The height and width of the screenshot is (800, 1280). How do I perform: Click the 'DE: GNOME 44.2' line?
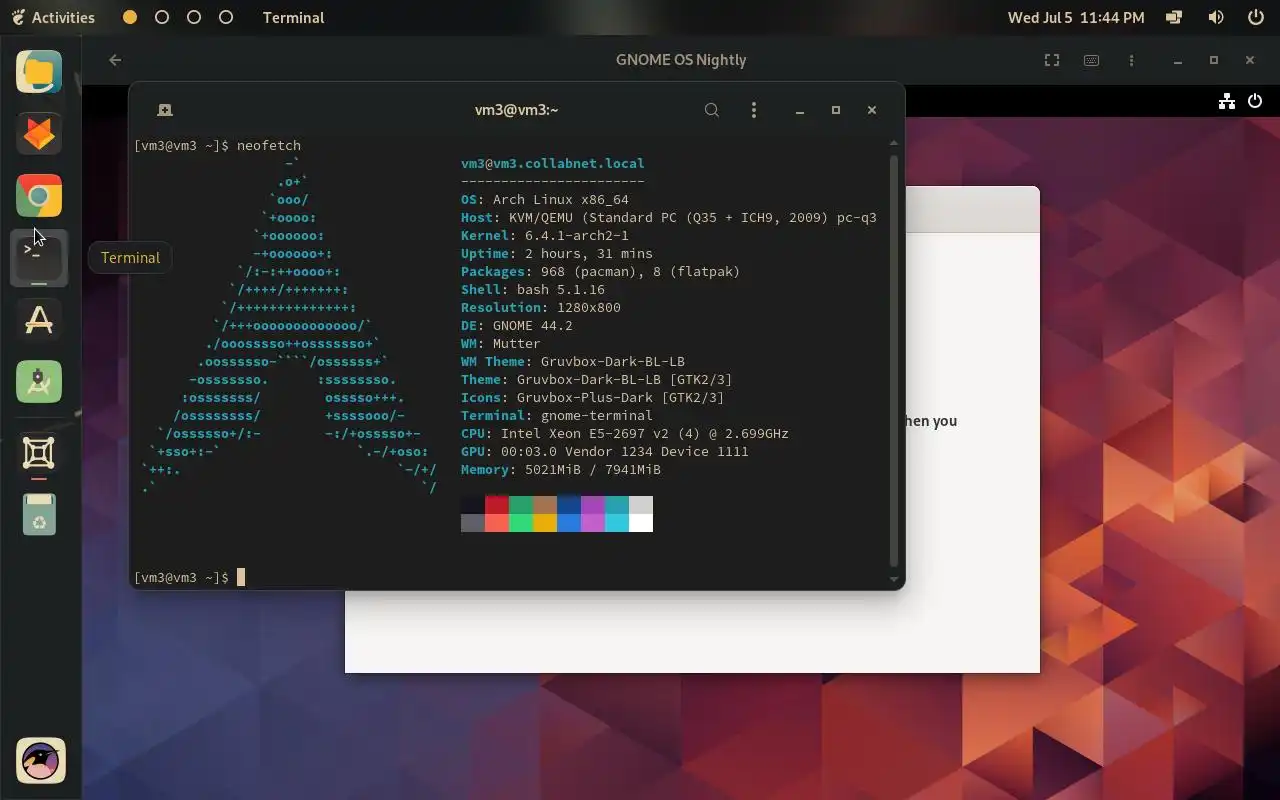pos(517,325)
